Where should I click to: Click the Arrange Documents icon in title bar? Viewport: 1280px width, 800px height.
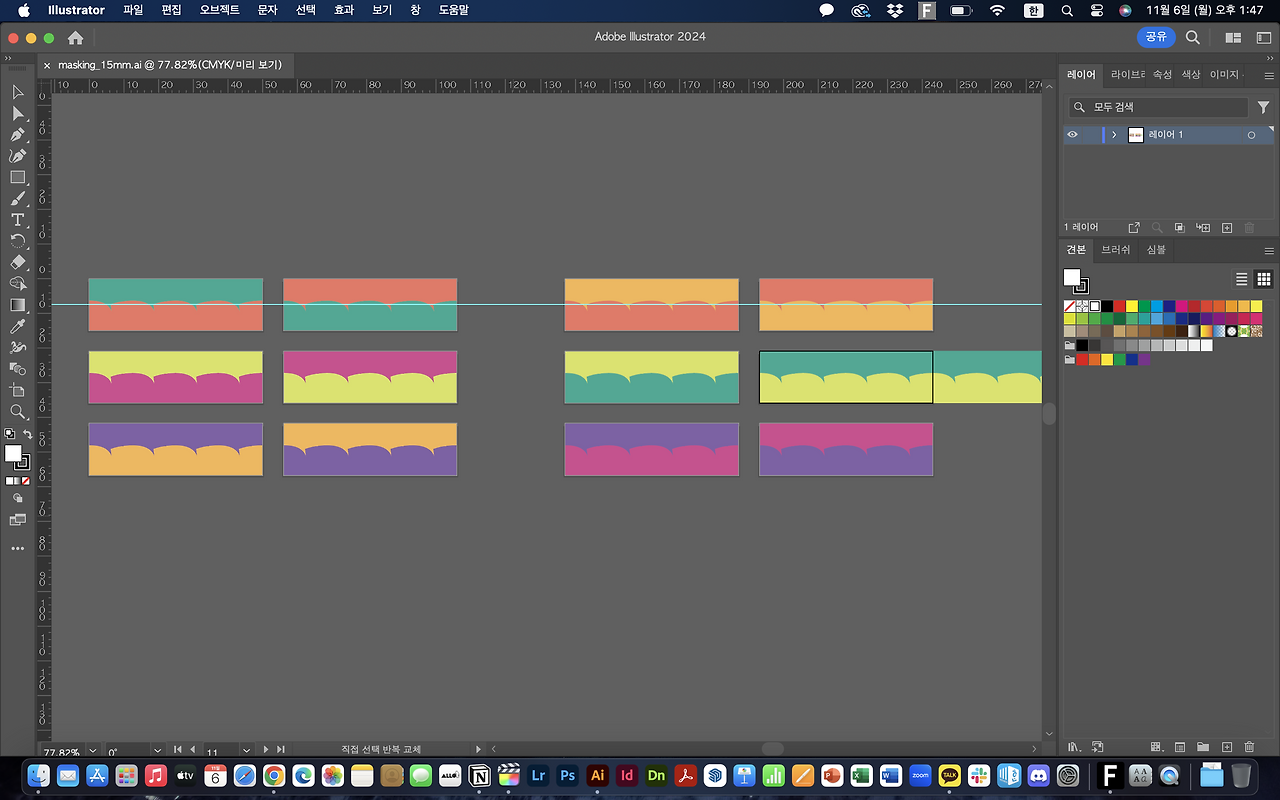(1234, 37)
